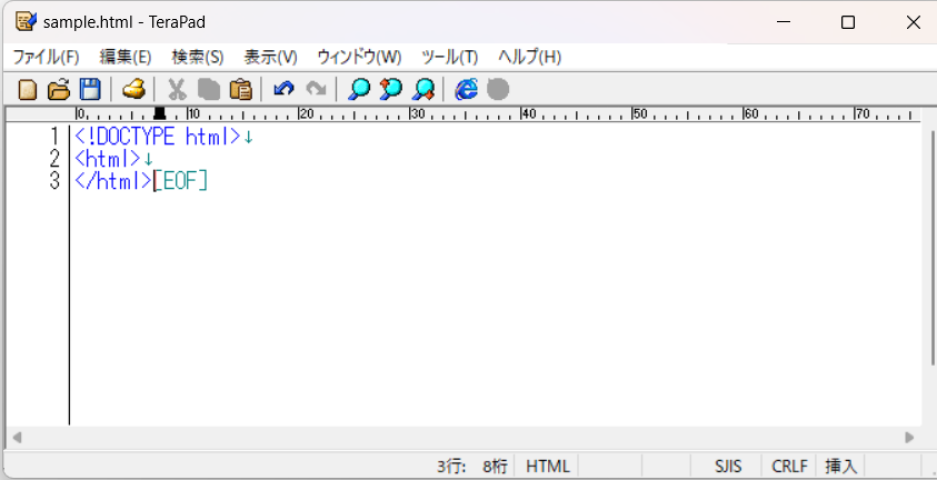Open the 検索(S) menu
This screenshot has width=937, height=480.
pyautogui.click(x=198, y=57)
